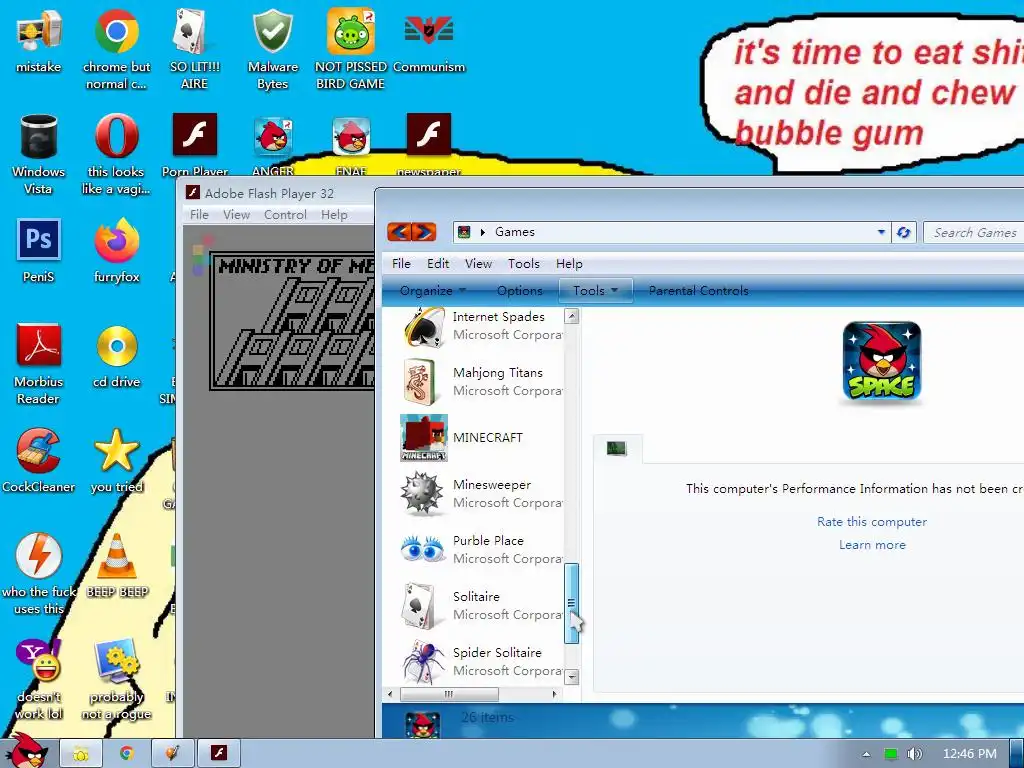The height and width of the screenshot is (768, 1024).
Task: Select Mahjong Titans in the games list
Action: pos(482,381)
